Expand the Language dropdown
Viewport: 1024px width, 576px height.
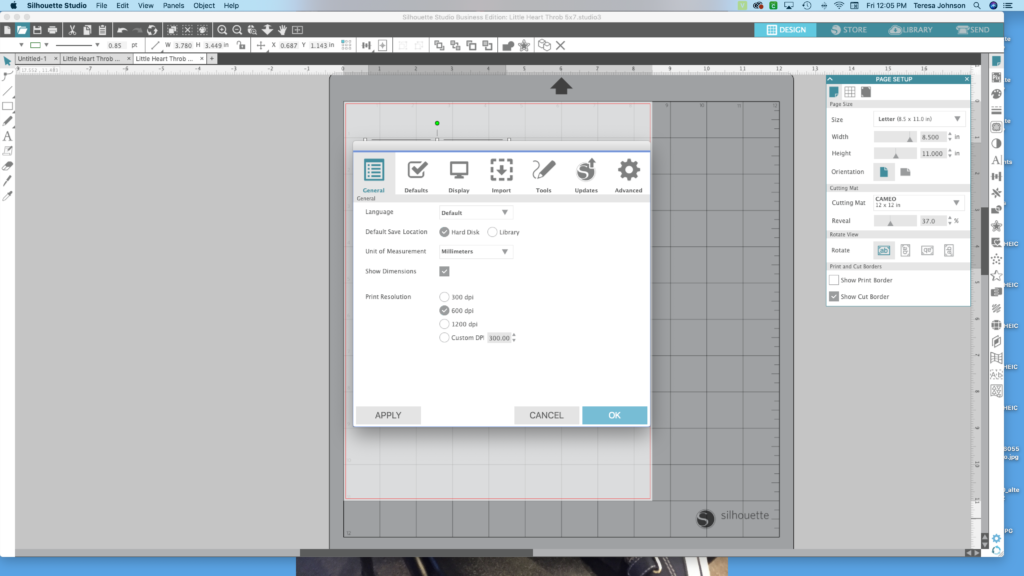tap(476, 212)
